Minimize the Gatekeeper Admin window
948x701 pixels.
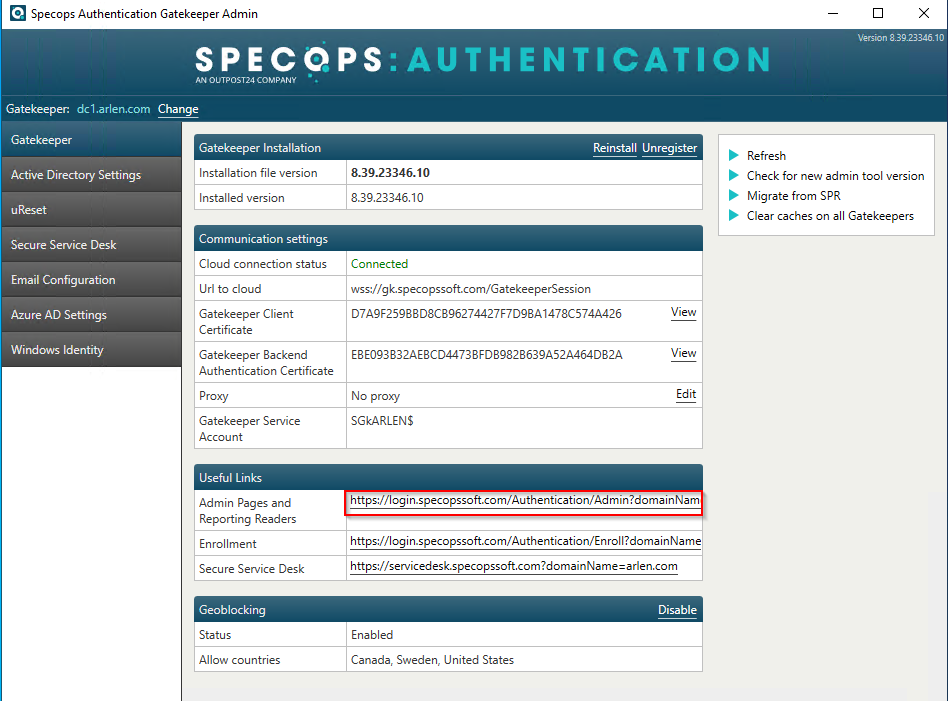click(x=833, y=13)
